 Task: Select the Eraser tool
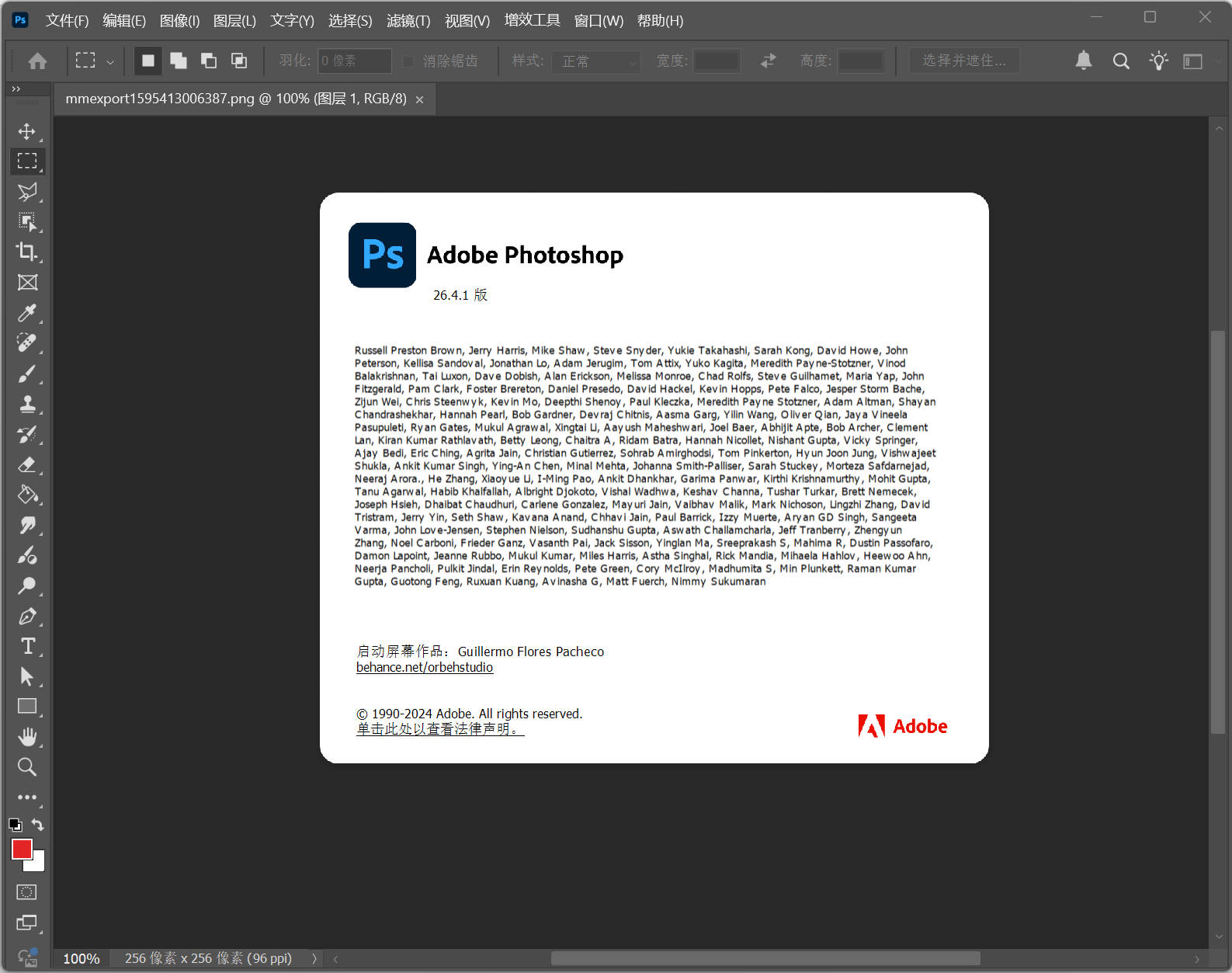(27, 464)
